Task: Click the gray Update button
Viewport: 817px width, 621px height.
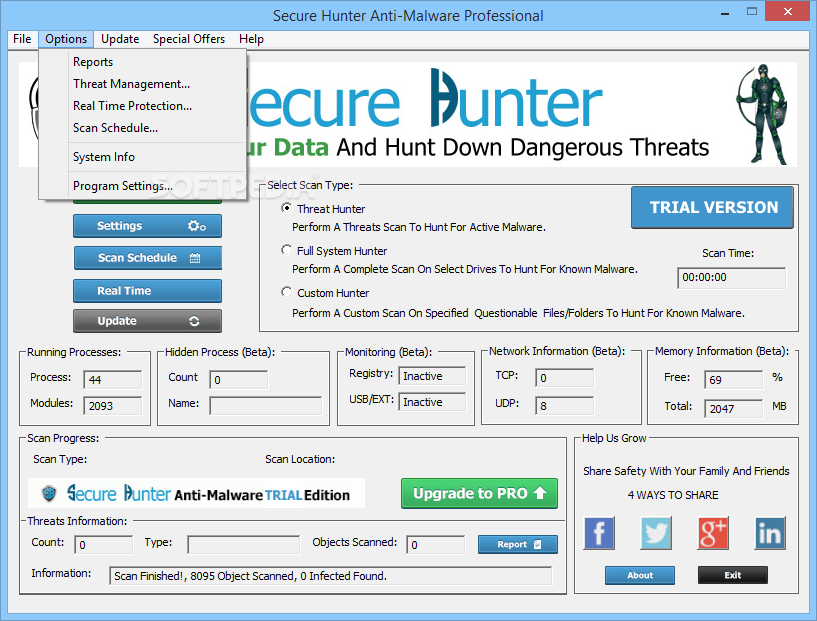Action: coord(147,321)
